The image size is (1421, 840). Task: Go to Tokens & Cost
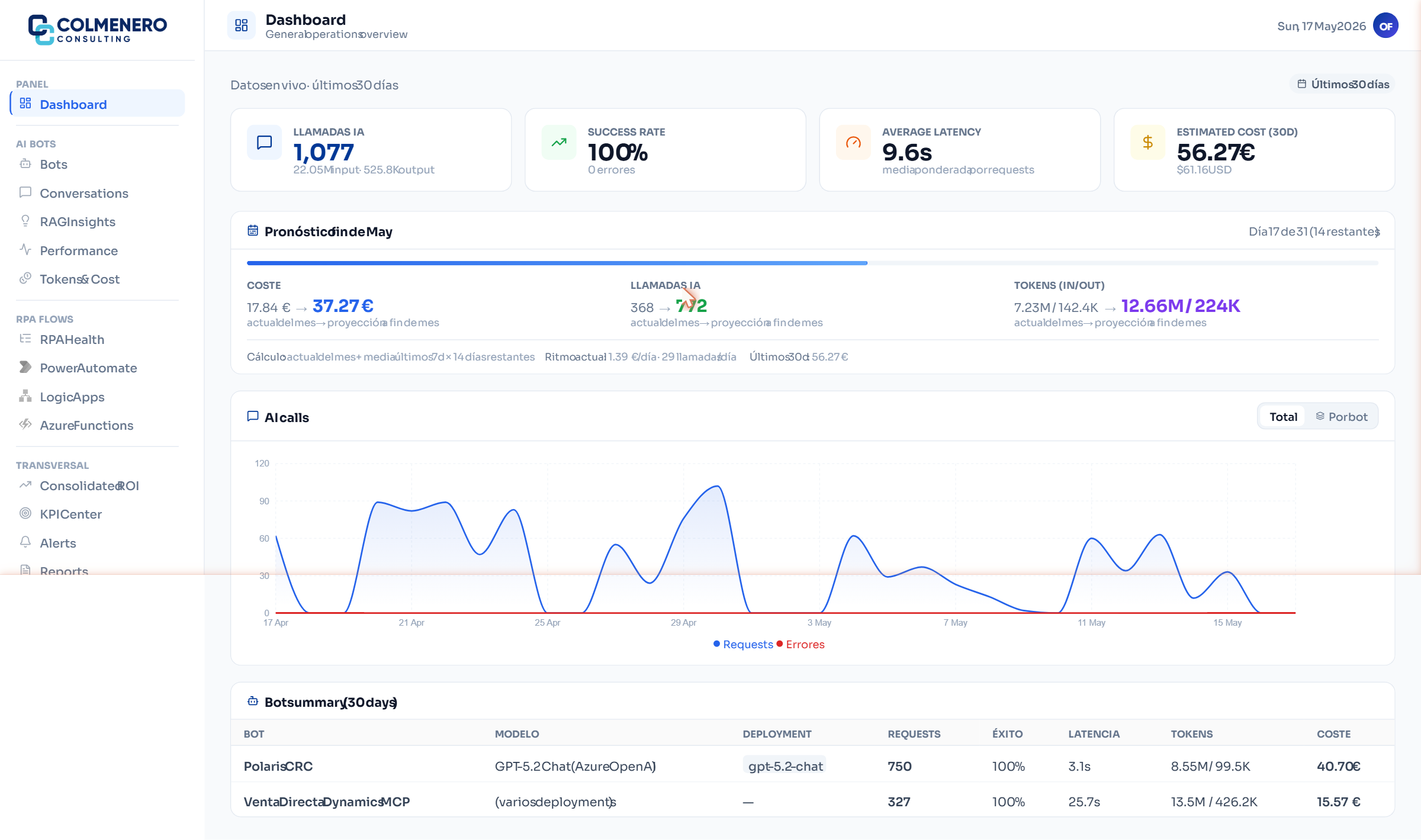tap(98, 279)
